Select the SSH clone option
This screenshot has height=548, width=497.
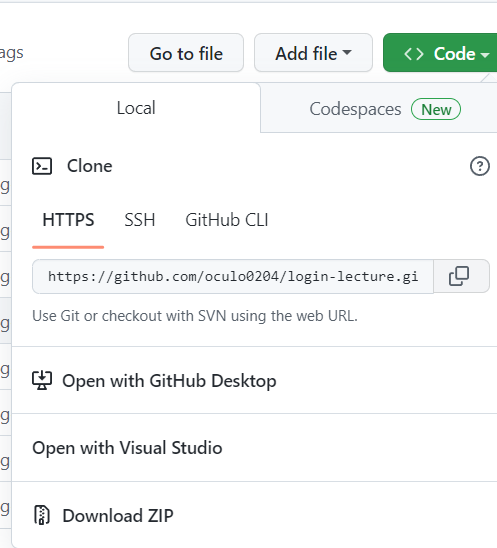coord(139,220)
